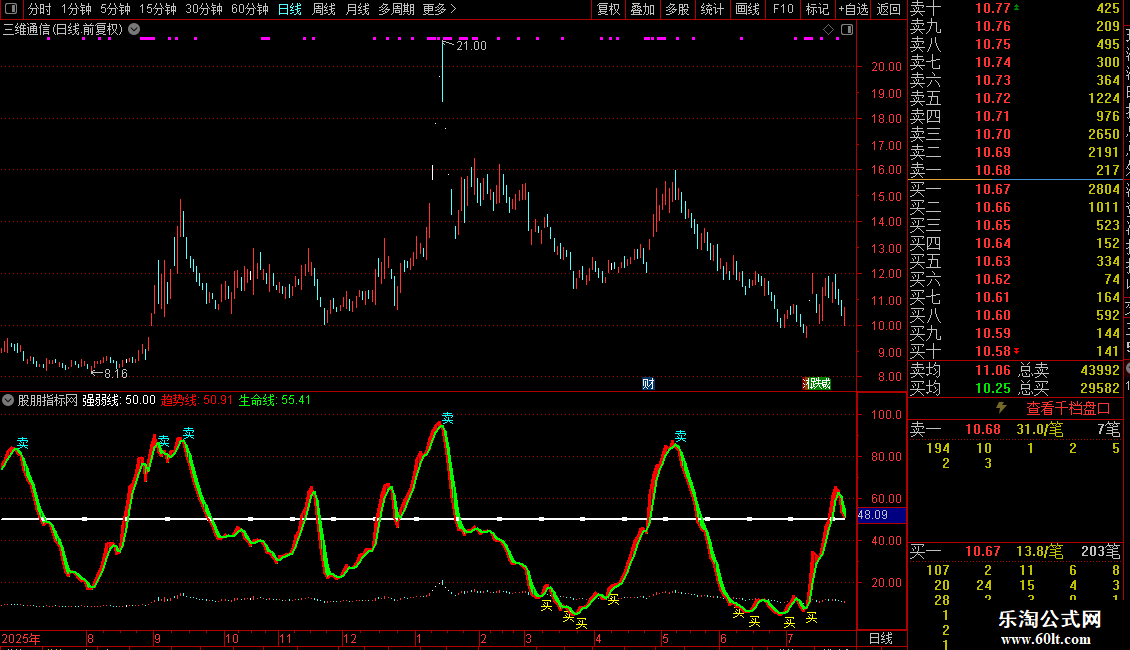
Task: Open 查看千档盘口 link
Action: (x=1068, y=409)
